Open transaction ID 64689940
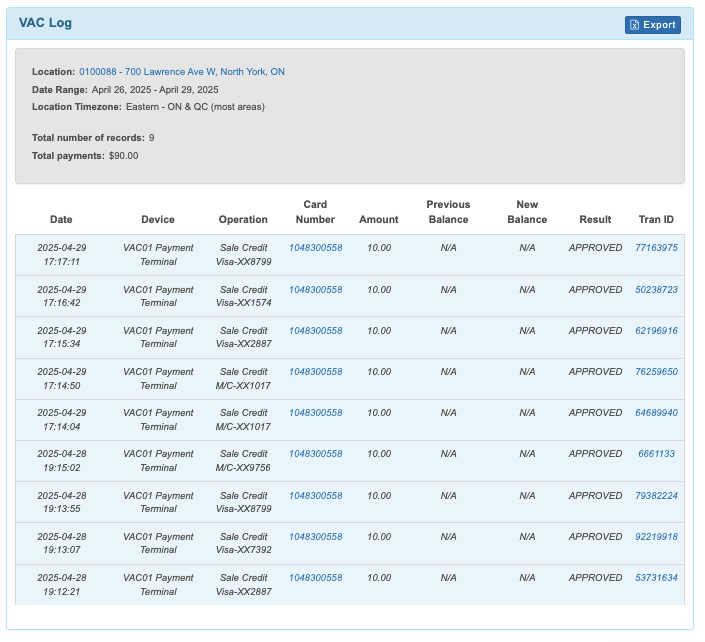 (x=656, y=413)
